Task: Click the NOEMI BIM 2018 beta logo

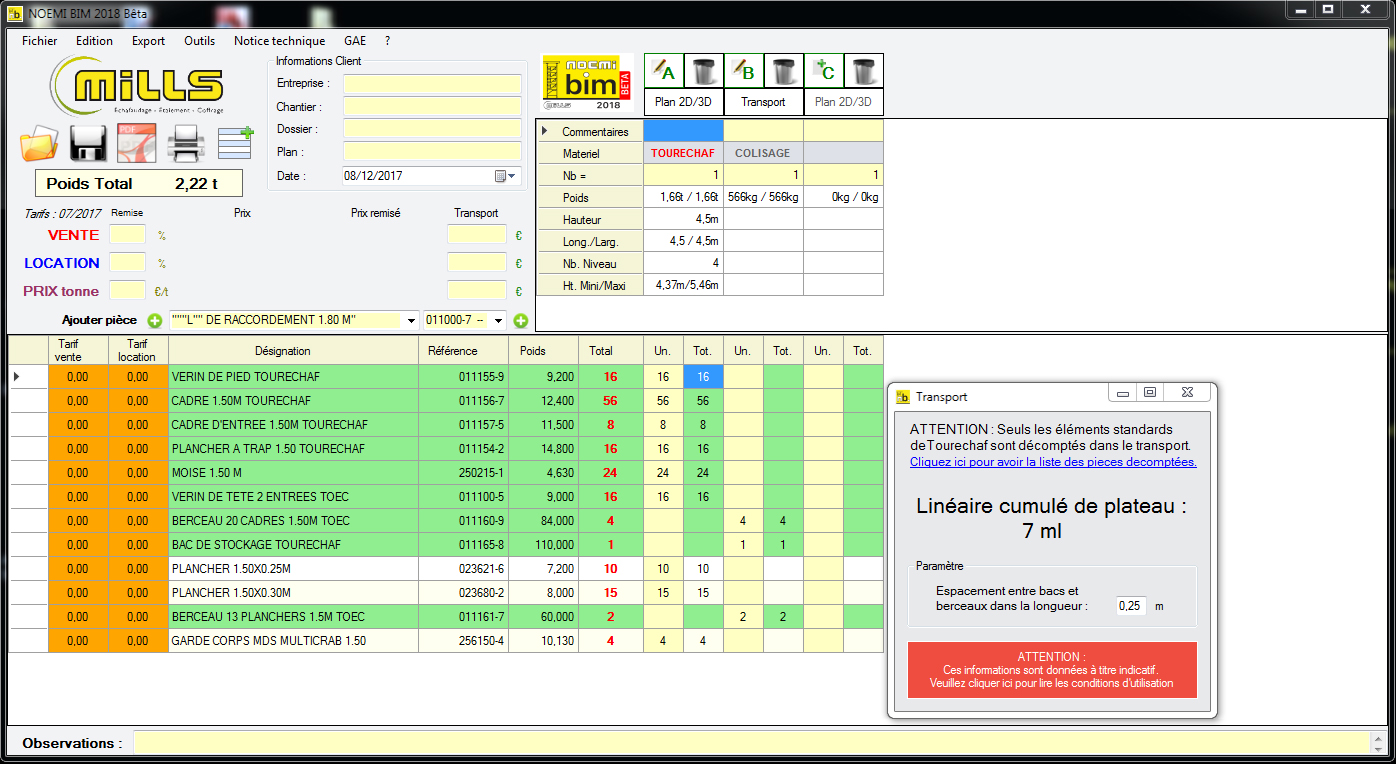Action: [x=587, y=82]
